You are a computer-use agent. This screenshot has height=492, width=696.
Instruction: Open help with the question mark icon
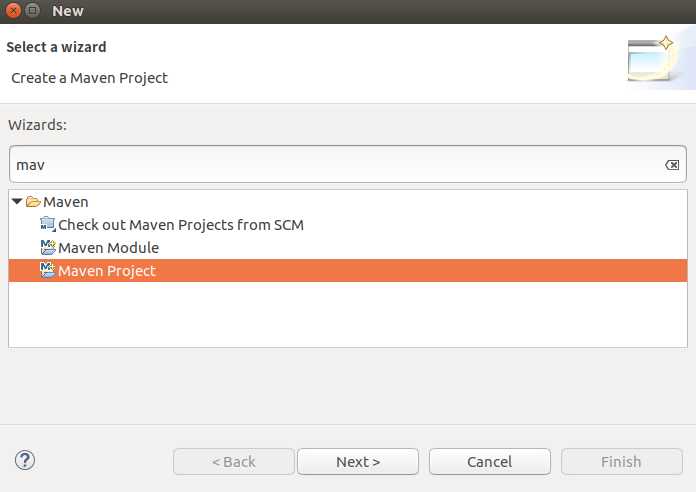click(x=25, y=460)
